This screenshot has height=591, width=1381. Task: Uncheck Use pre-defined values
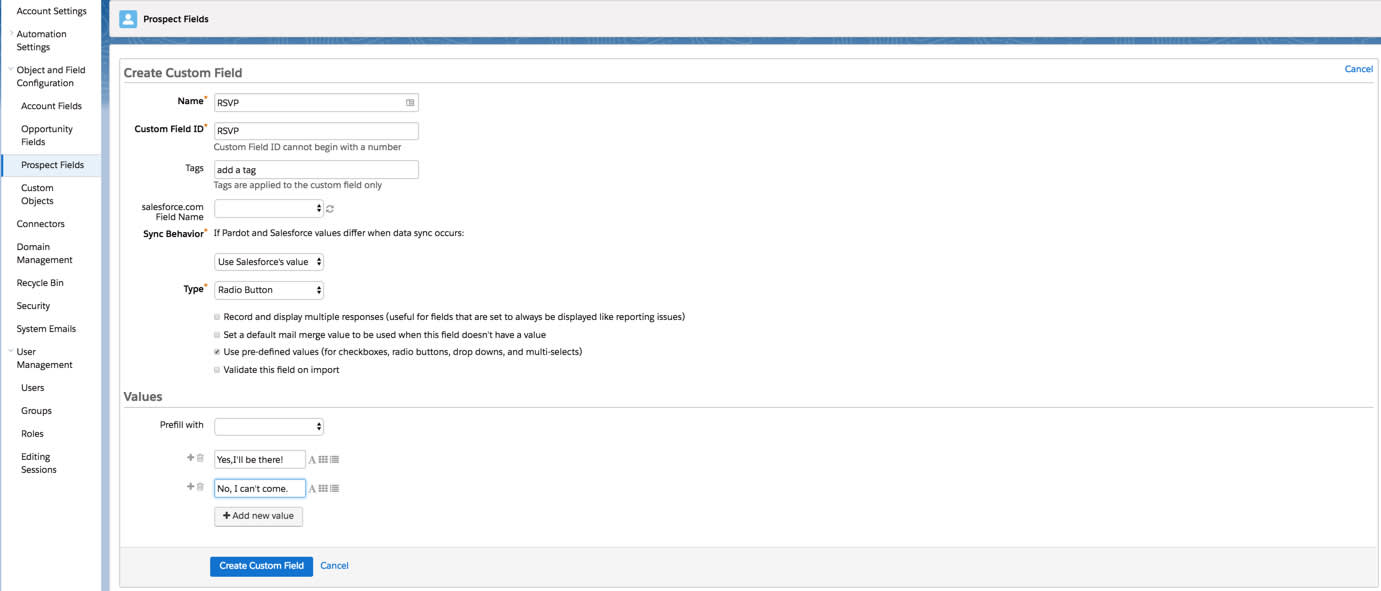(217, 352)
